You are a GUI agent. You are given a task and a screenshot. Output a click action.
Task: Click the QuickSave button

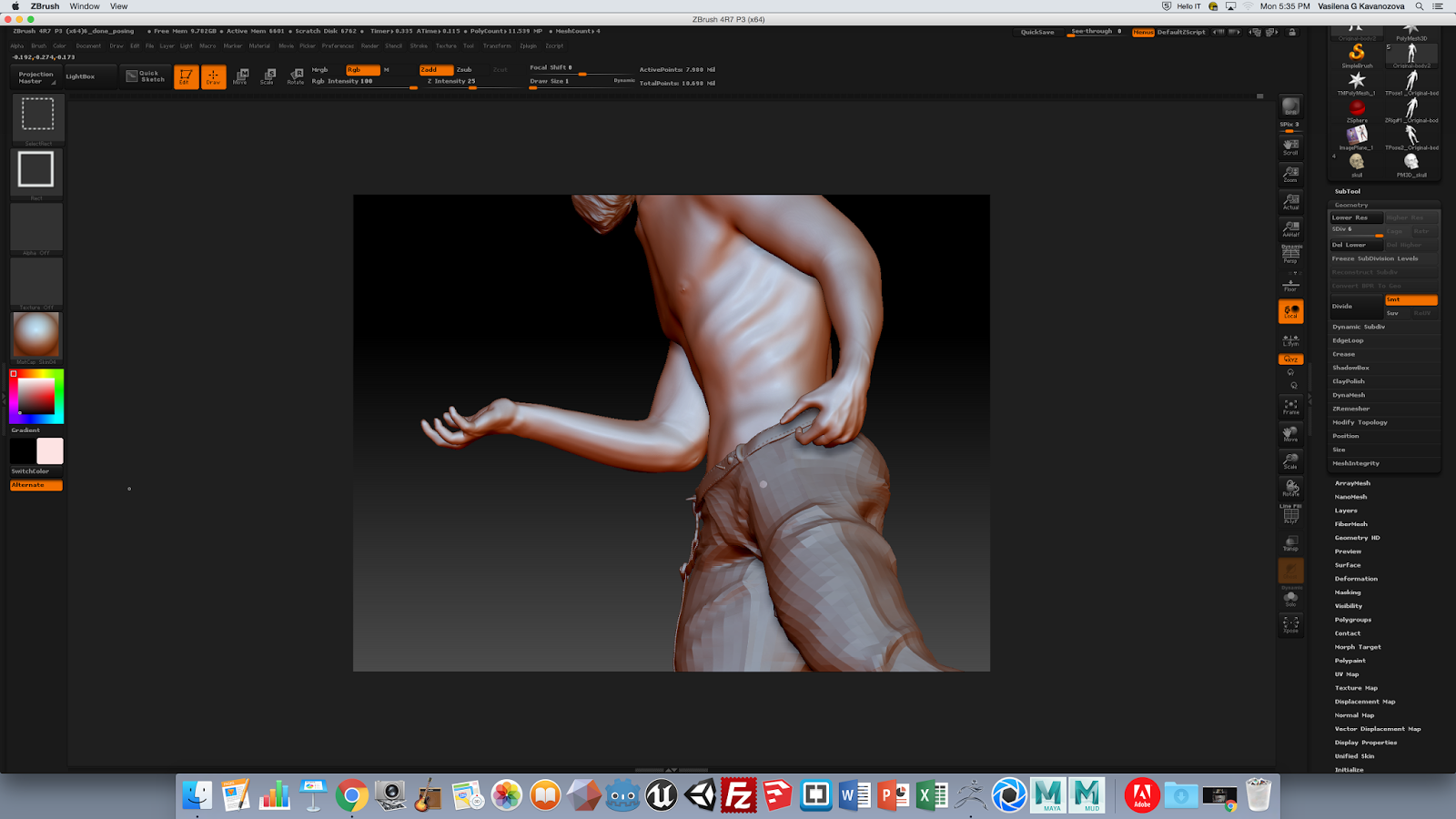tap(1037, 32)
